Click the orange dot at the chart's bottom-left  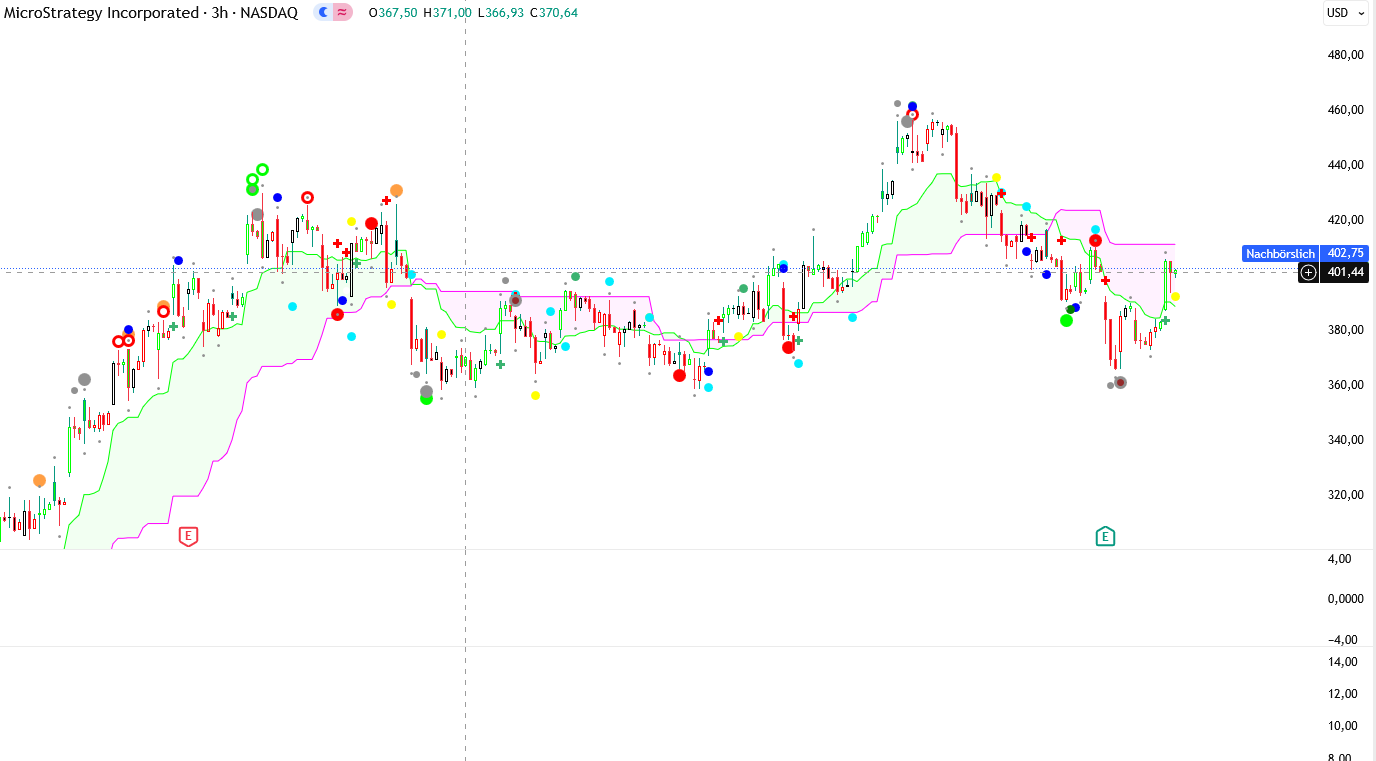click(39, 481)
